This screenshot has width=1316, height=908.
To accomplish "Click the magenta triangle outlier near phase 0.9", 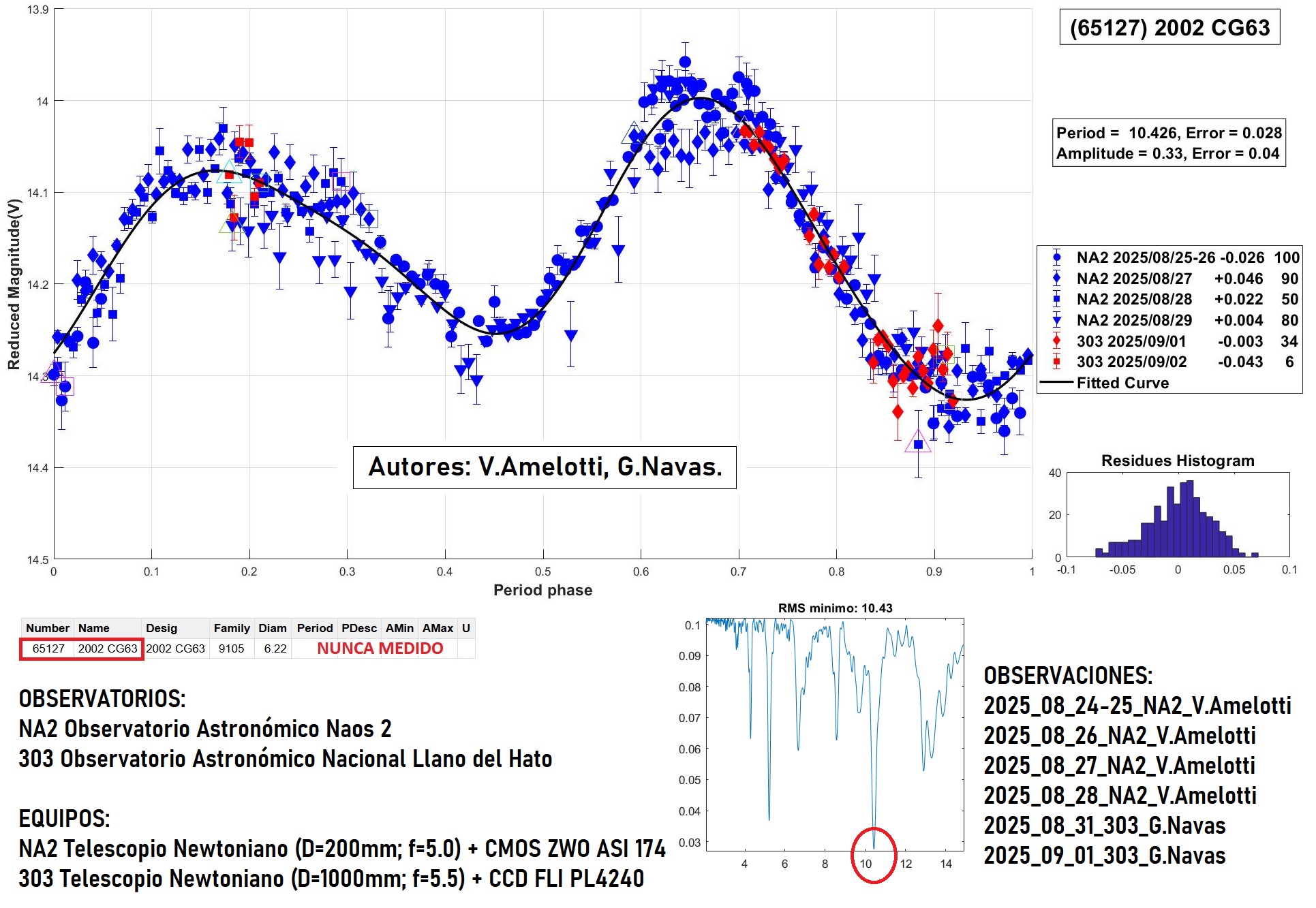I will point(918,441).
